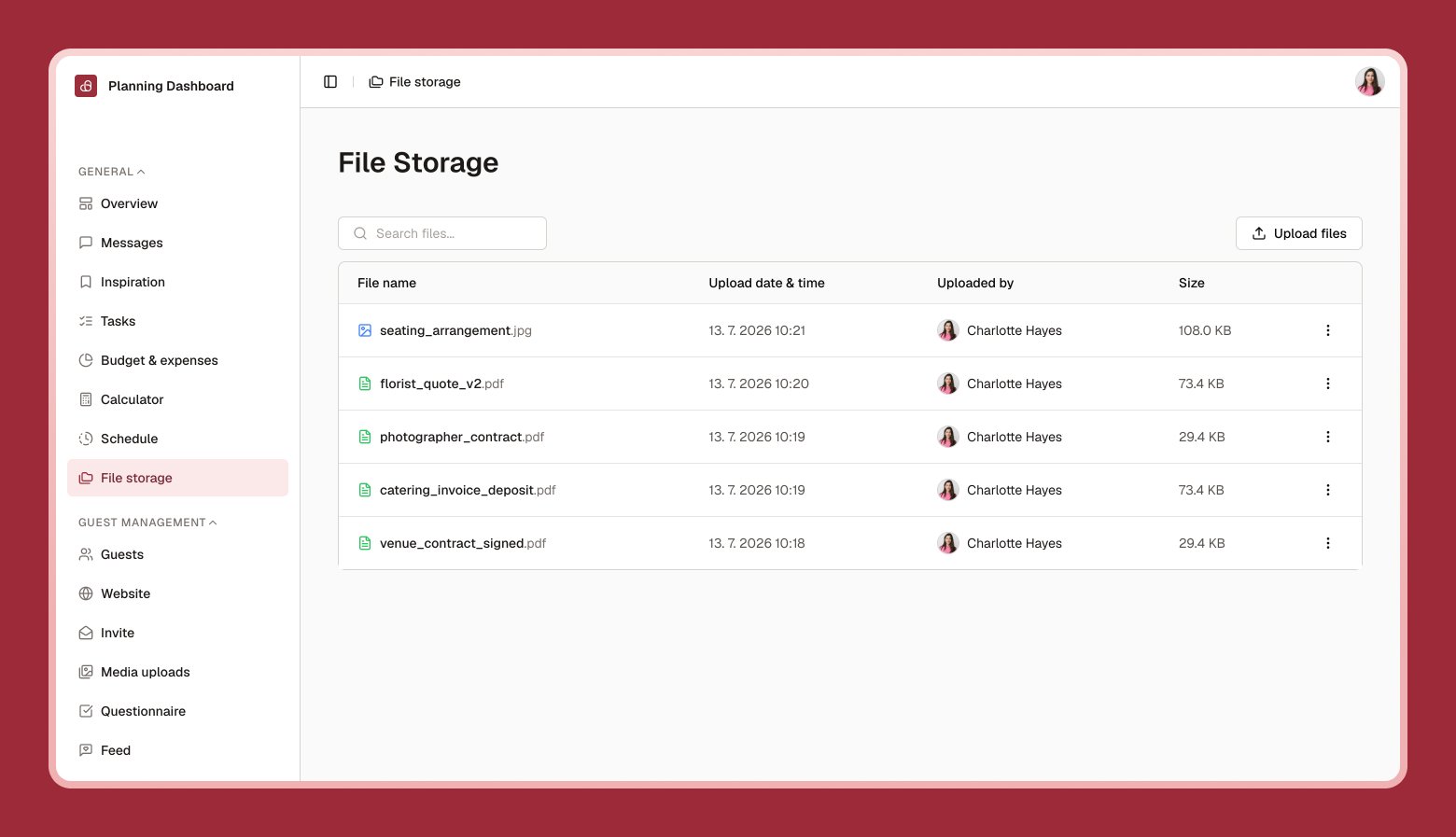Open Questionnaire from sidebar
The height and width of the screenshot is (837, 1456).
[x=177, y=711]
